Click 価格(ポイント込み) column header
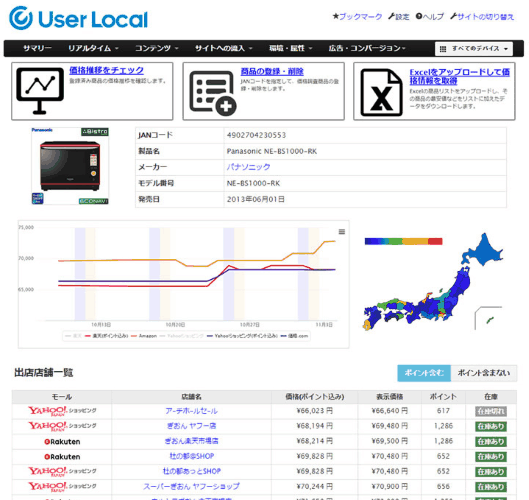529x500 pixels. click(x=315, y=397)
